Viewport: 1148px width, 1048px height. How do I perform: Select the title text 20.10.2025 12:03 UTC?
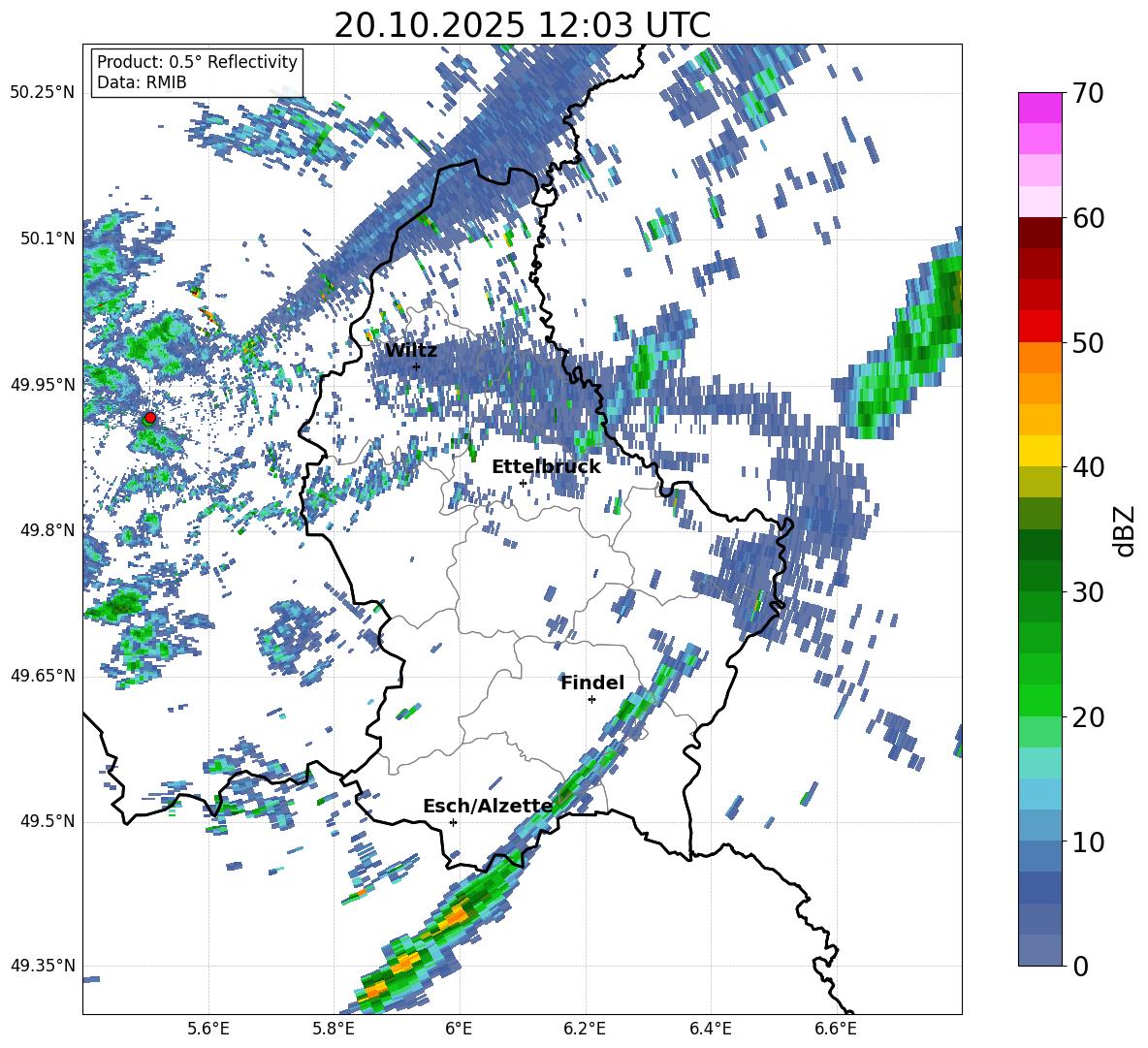pyautogui.click(x=522, y=25)
